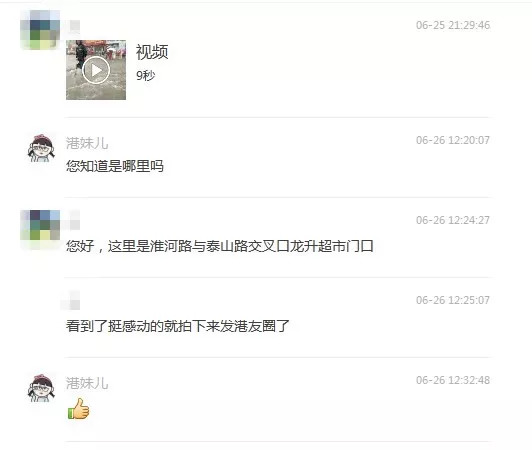The width and height of the screenshot is (532, 450).
Task: Click the blurred username above the 淮河路 message
Action: click(x=70, y=220)
